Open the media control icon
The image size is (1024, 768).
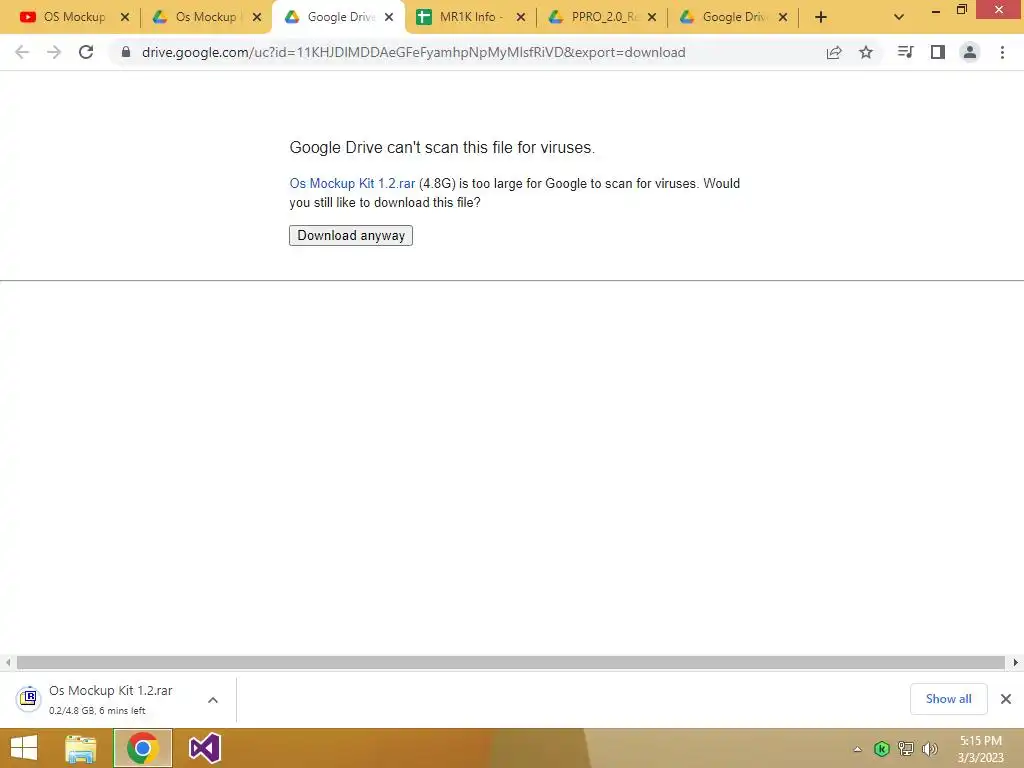905,52
